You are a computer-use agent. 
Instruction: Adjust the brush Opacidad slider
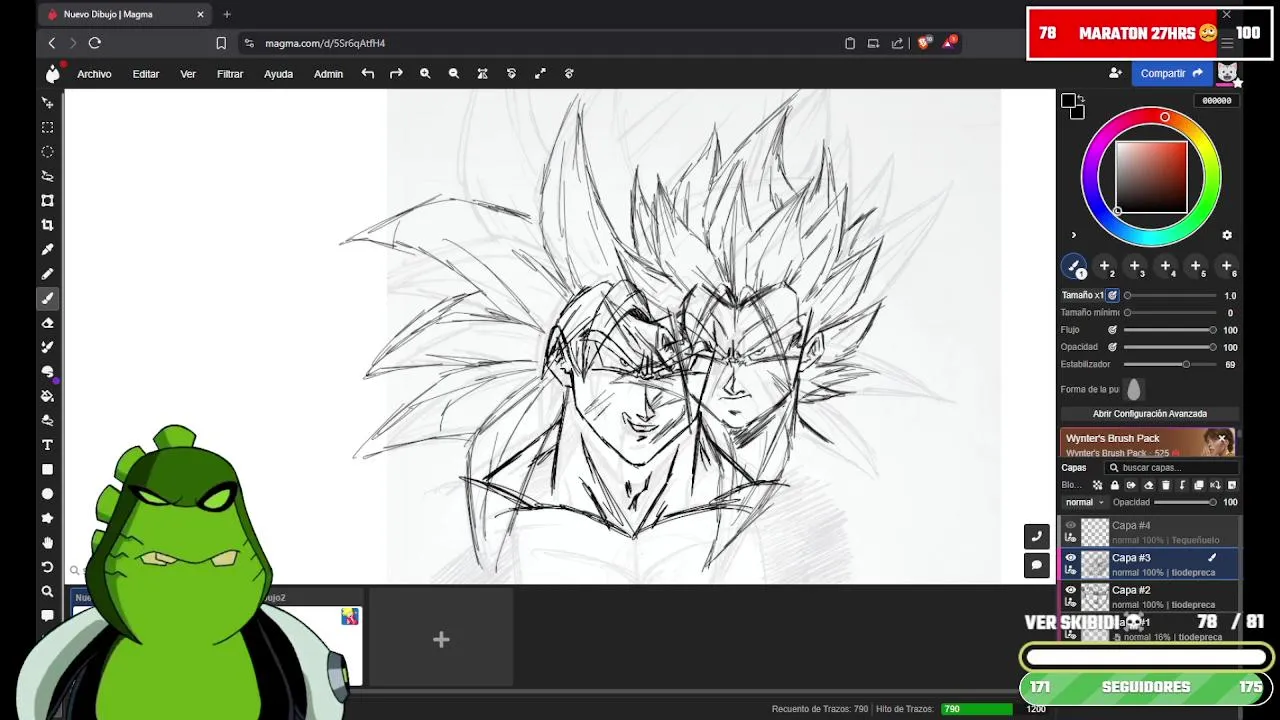click(x=1170, y=347)
